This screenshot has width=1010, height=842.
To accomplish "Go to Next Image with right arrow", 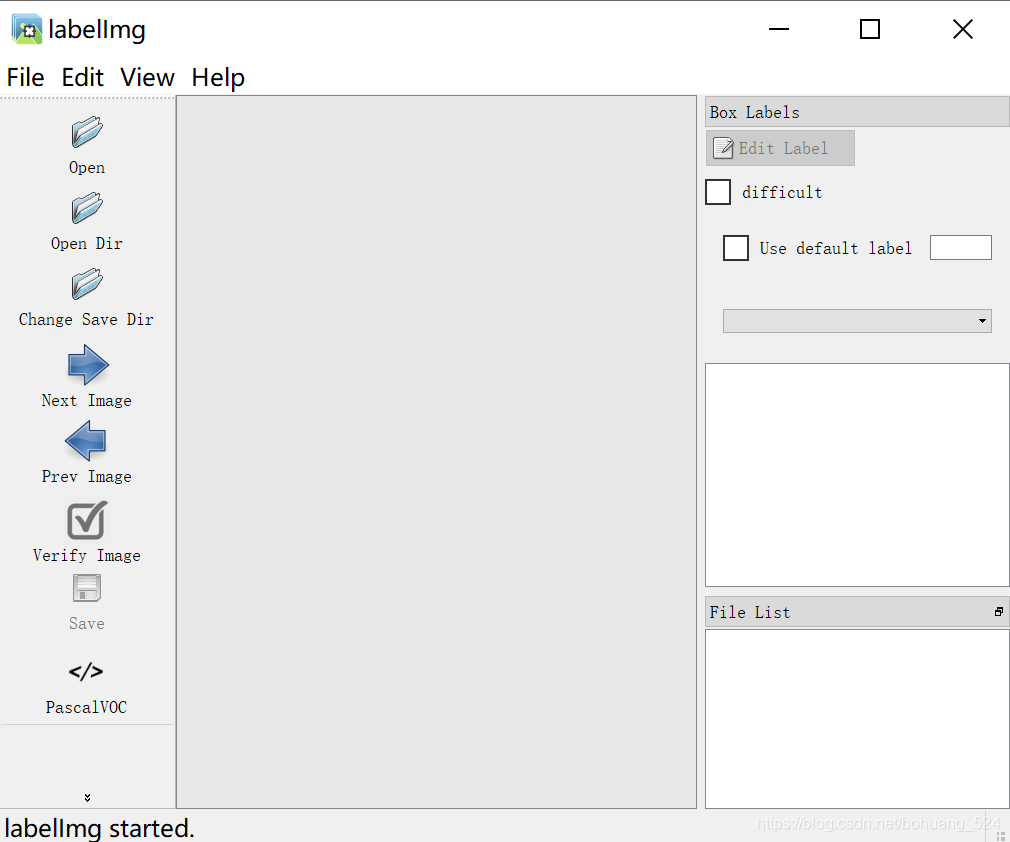I will (x=88, y=365).
